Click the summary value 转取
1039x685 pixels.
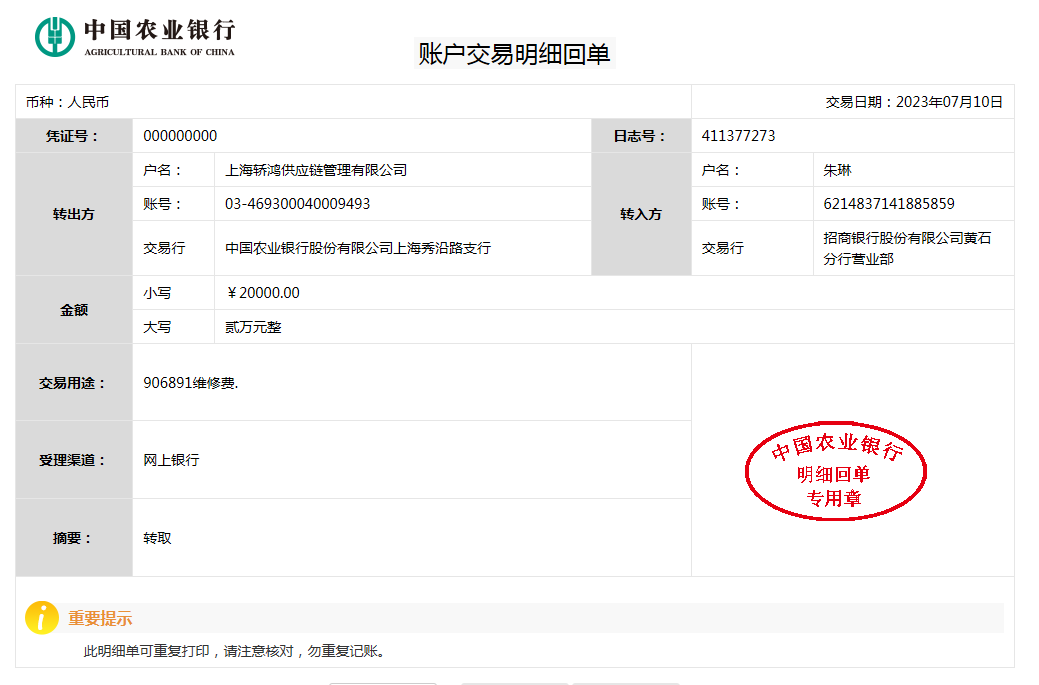coord(157,538)
